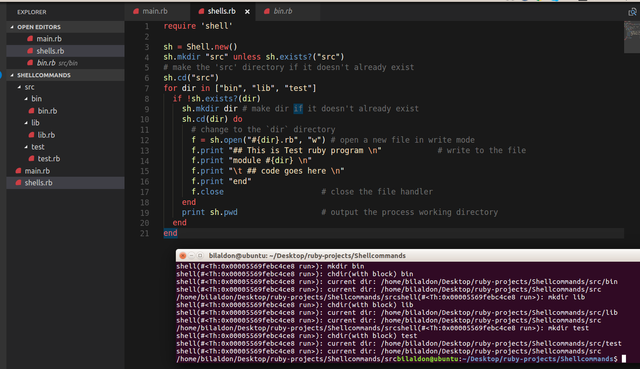This screenshot has height=369, width=640.
Task: Open the split editor icon at top right
Action: point(632,12)
